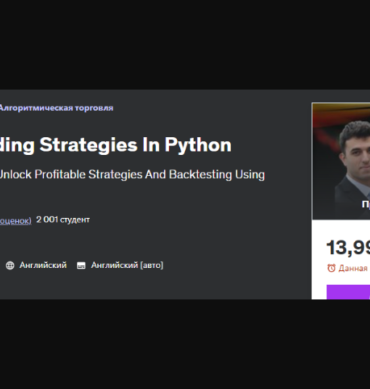Click the Английский [авто] subtitles label
Screen dimensions: 370x389
127,265
